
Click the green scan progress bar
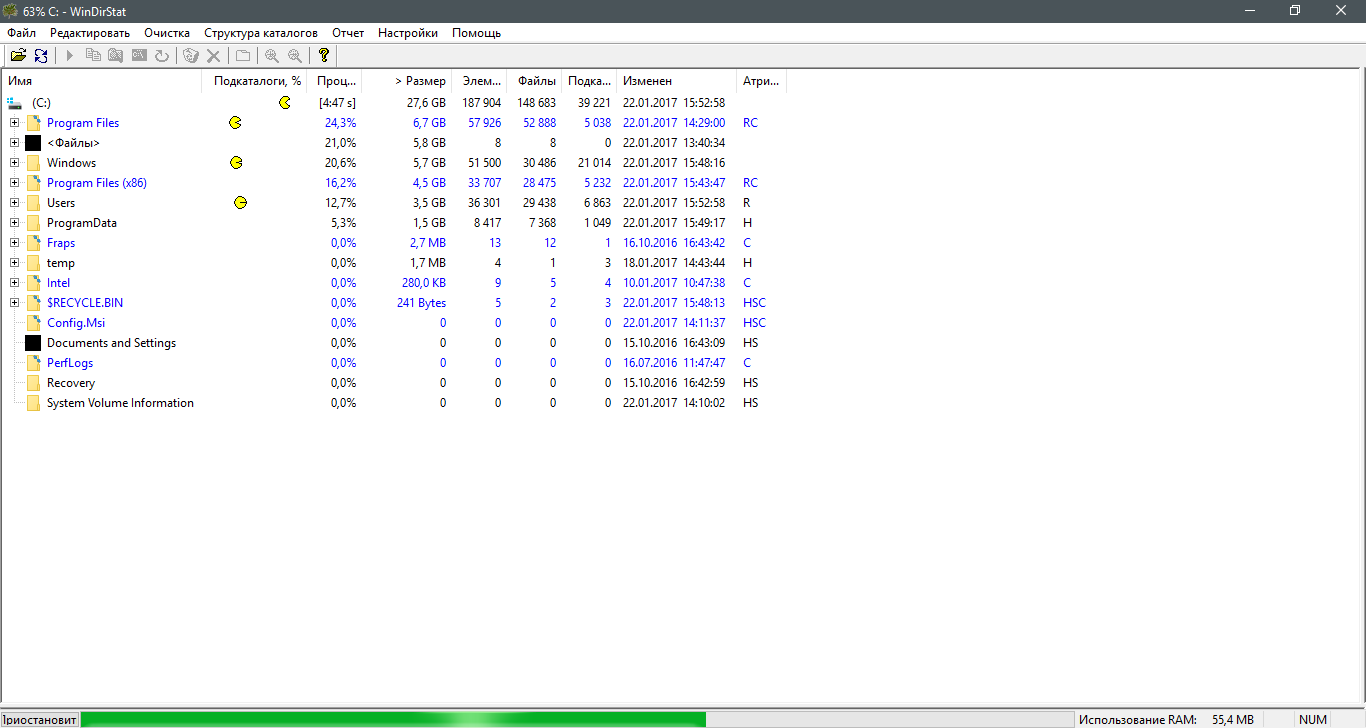point(392,719)
